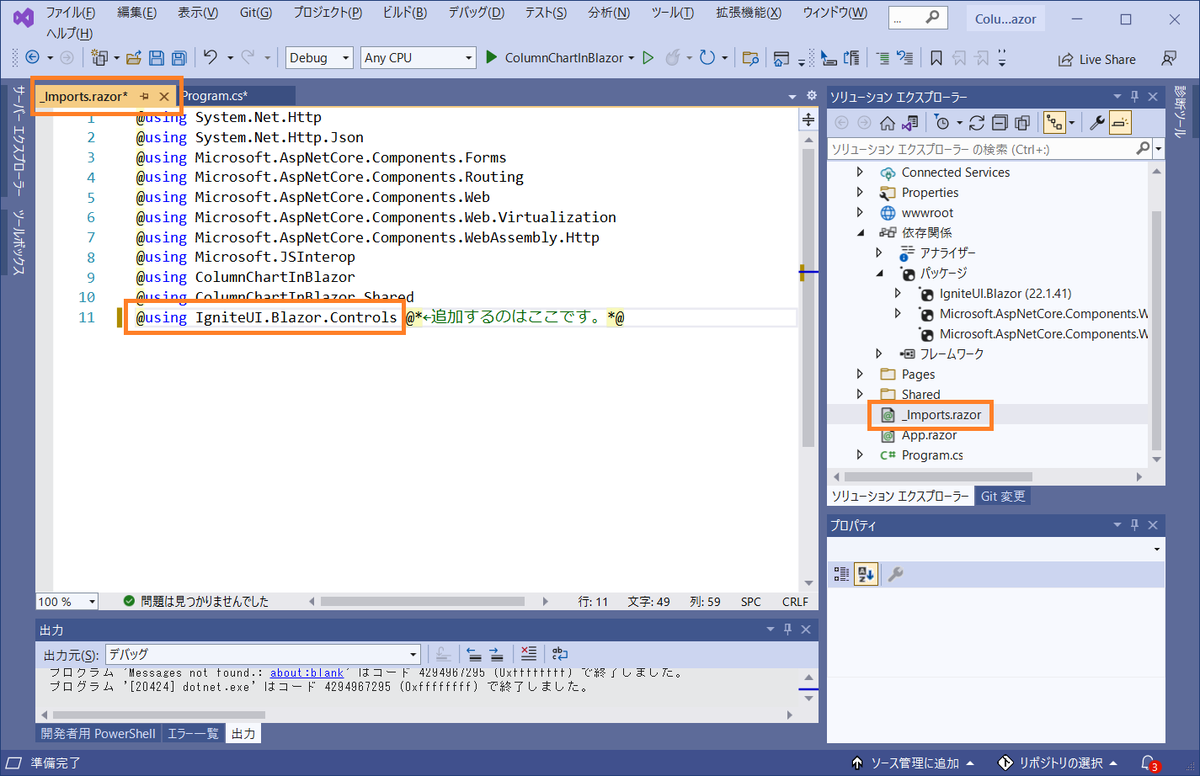The width and height of the screenshot is (1200, 776).
Task: Open Properties wrench icon in Solution Explorer toolbar
Action: (x=1097, y=123)
